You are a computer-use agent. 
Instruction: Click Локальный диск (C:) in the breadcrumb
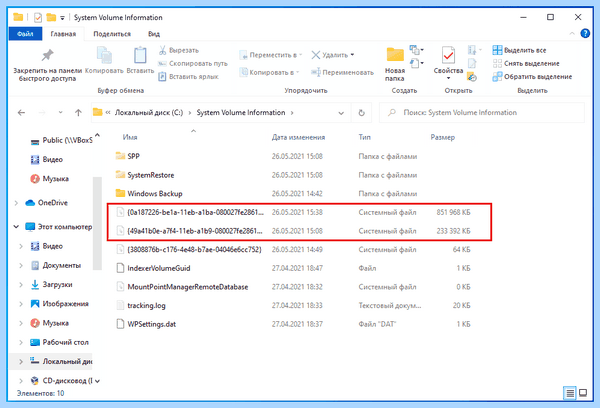click(149, 113)
